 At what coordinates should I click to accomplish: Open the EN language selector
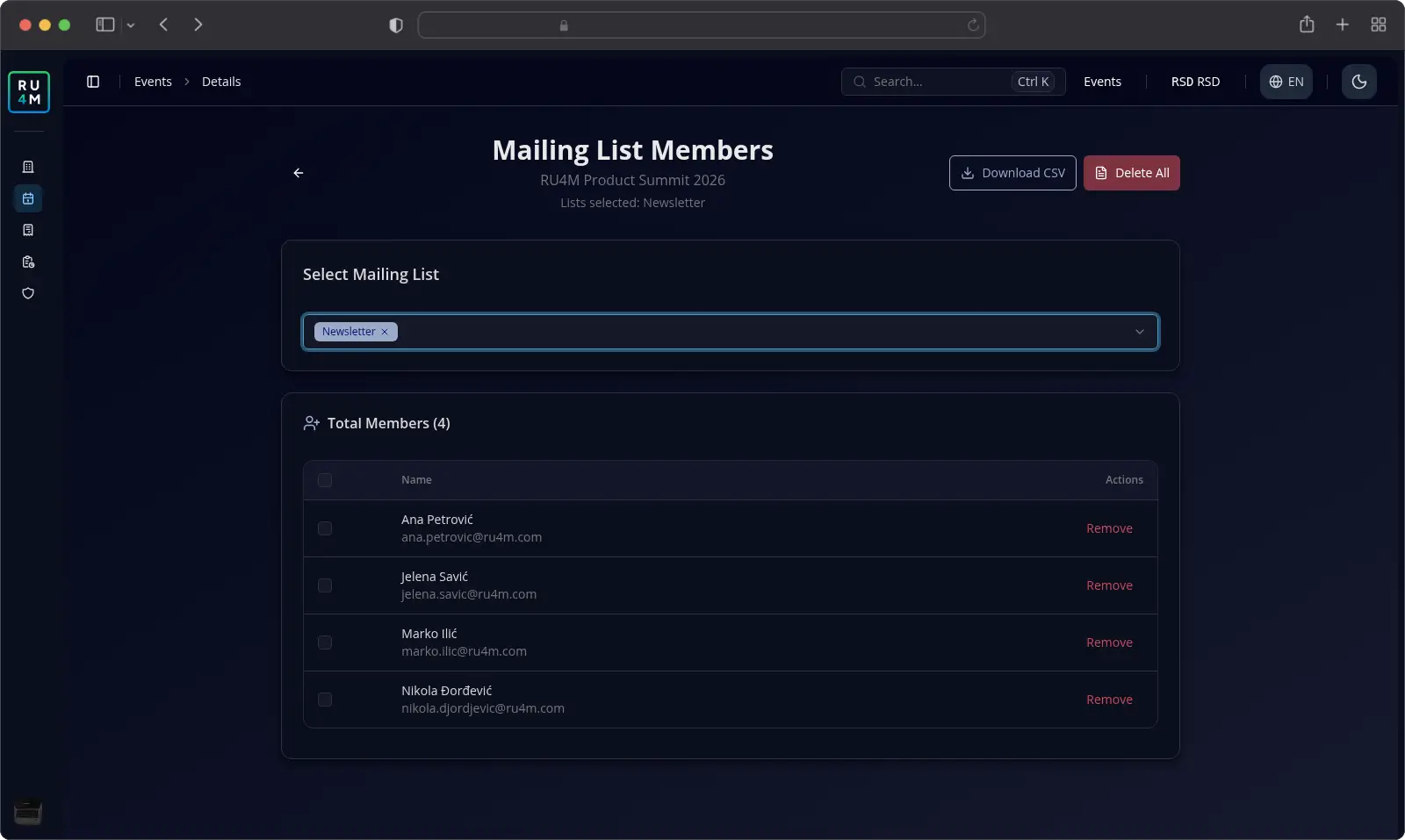[1286, 82]
